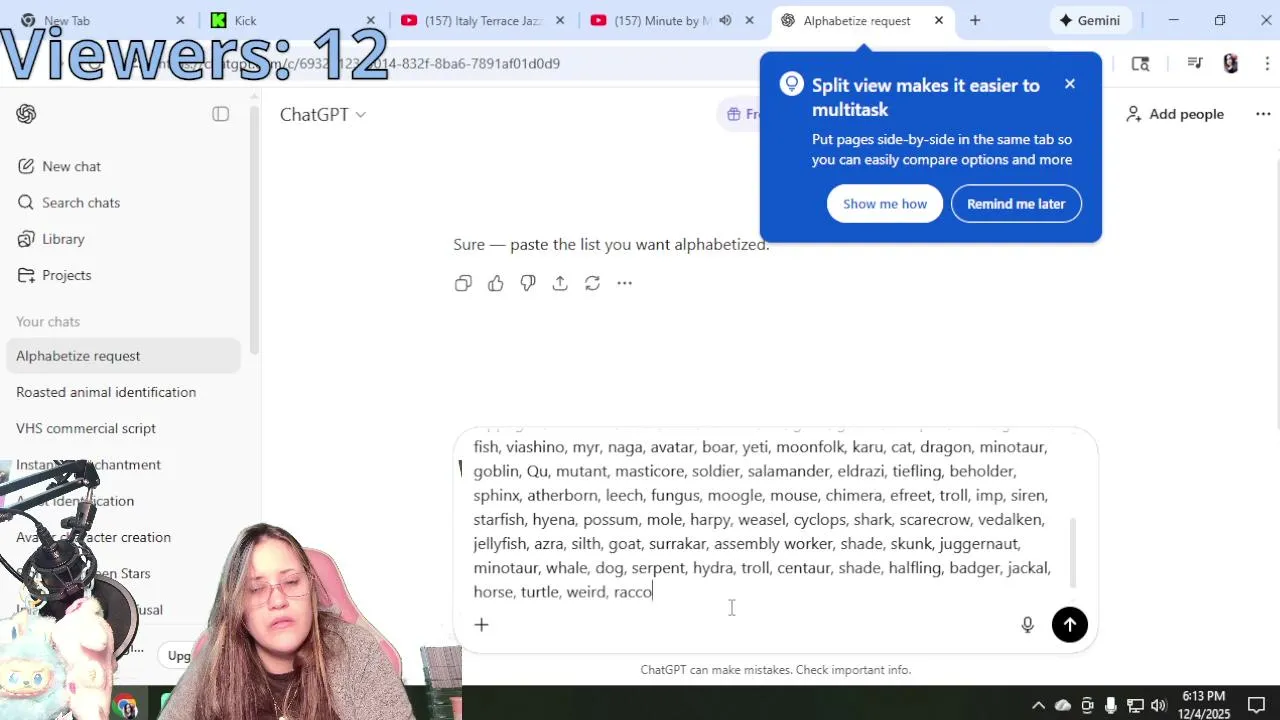1280x720 pixels.
Task: Click the composer text scrollbar
Action: pos(1074,552)
